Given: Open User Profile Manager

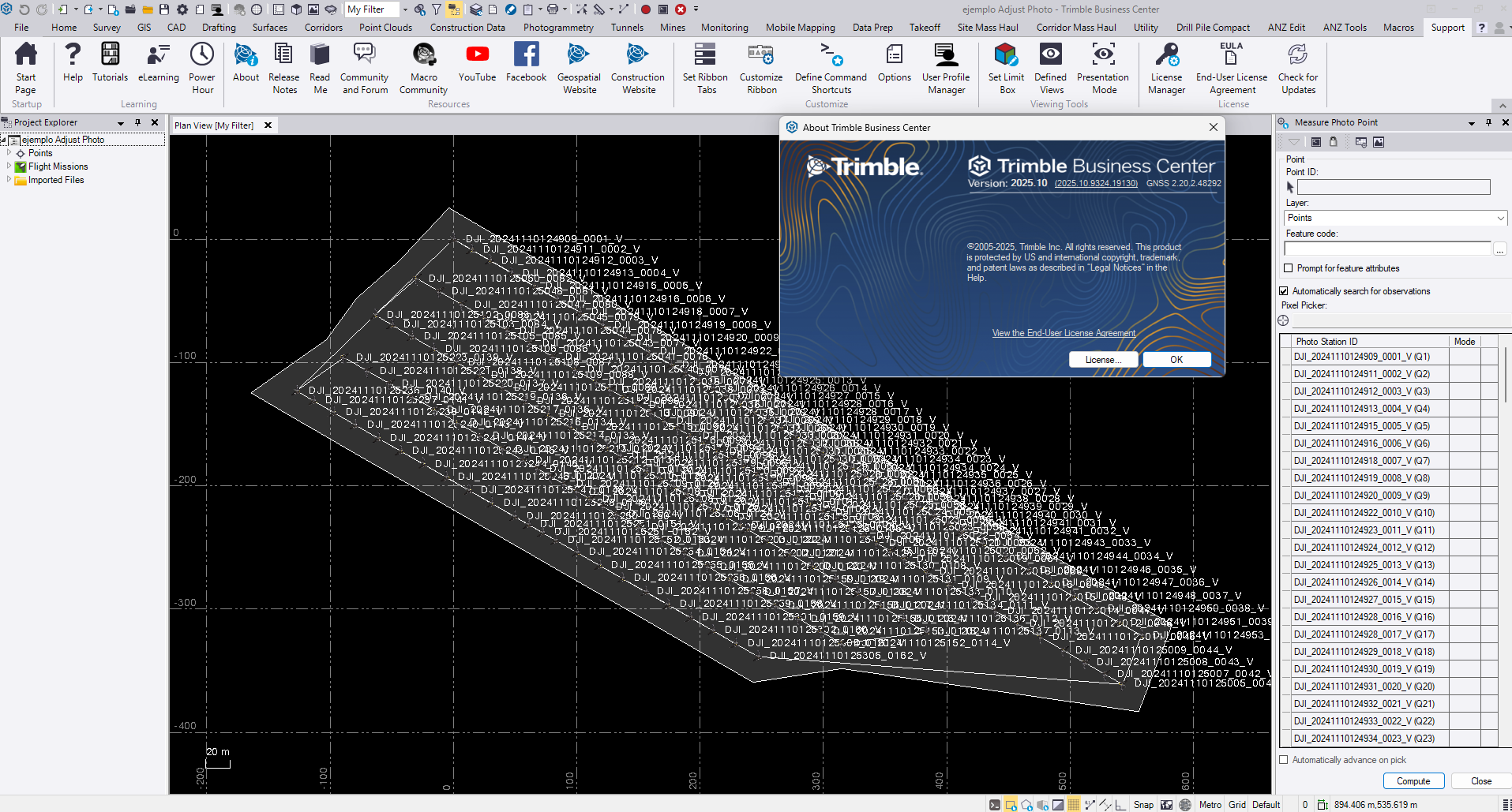Looking at the screenshot, I should (946, 68).
